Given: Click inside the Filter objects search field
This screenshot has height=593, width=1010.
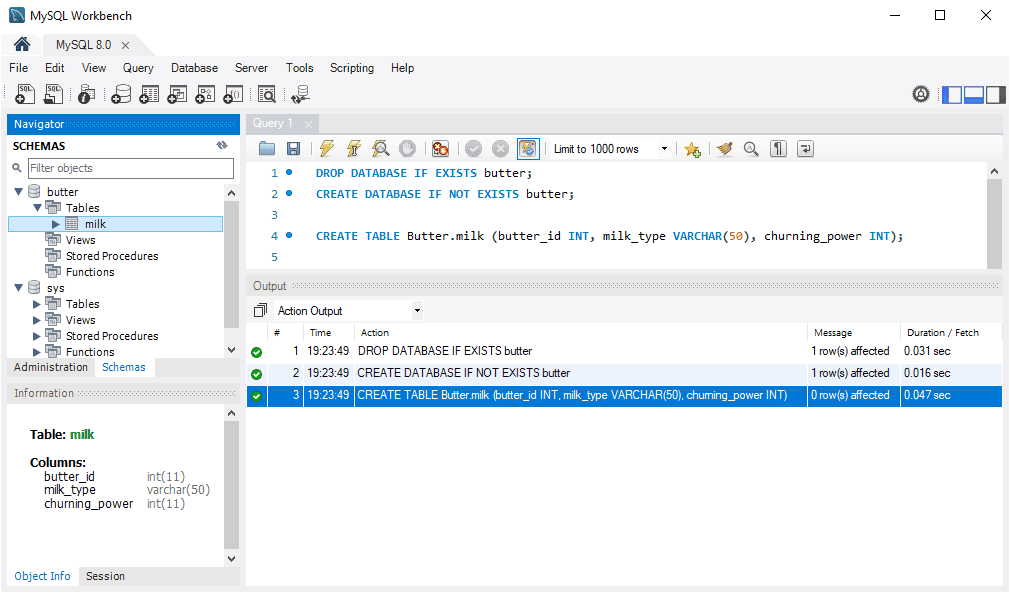Looking at the screenshot, I should 130,167.
